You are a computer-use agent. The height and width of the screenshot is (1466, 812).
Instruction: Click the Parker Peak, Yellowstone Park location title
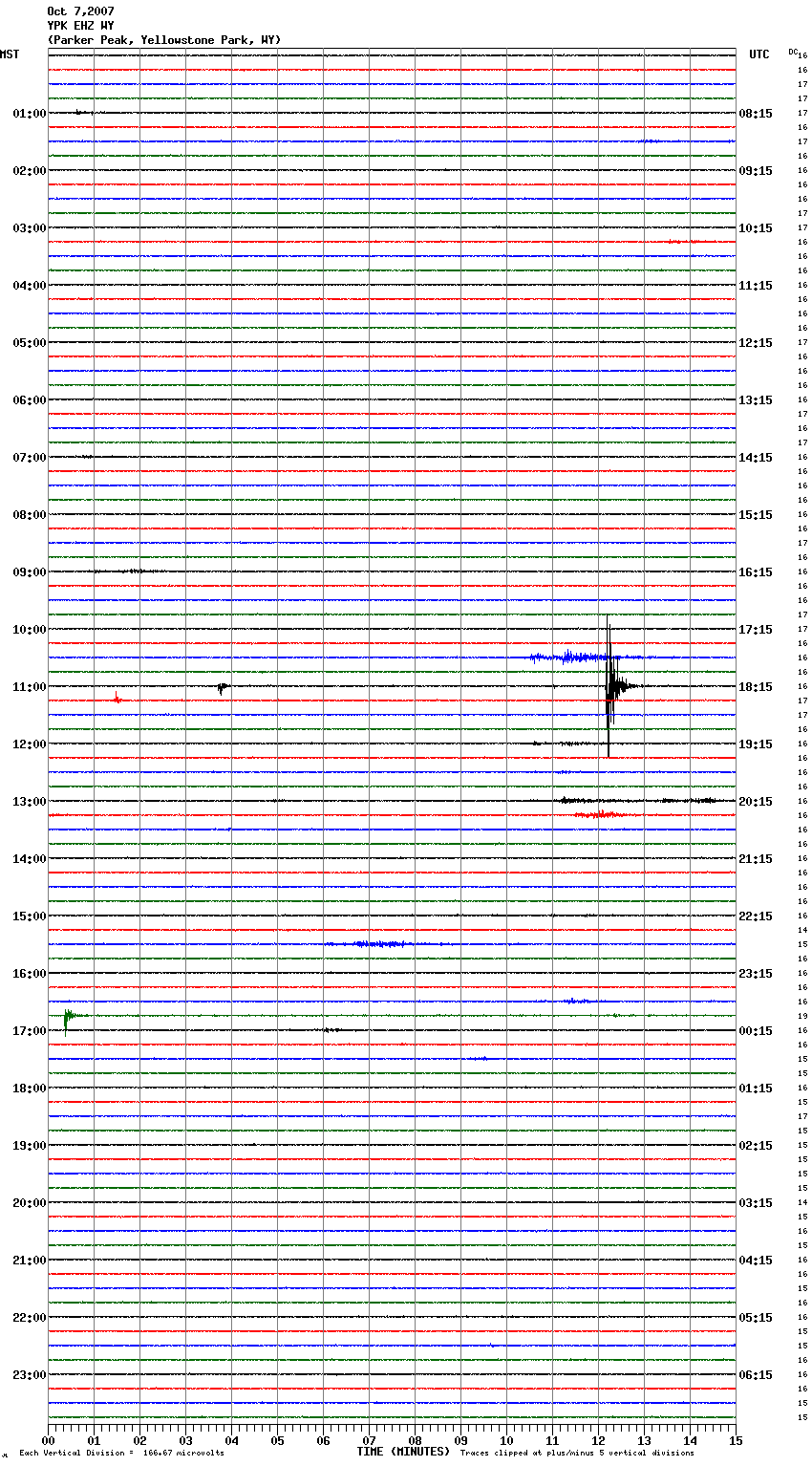click(x=164, y=40)
